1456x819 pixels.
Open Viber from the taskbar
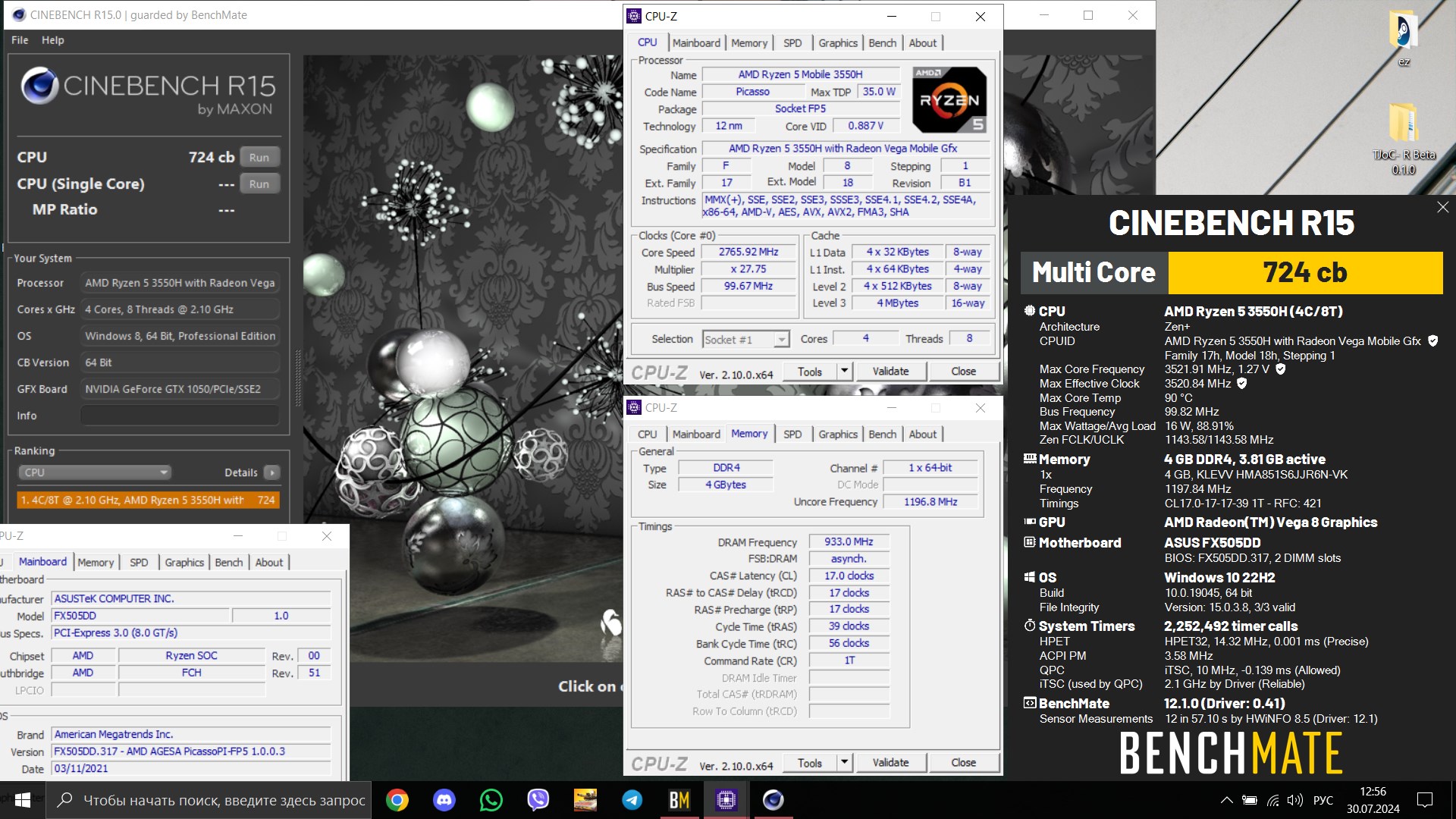538,800
